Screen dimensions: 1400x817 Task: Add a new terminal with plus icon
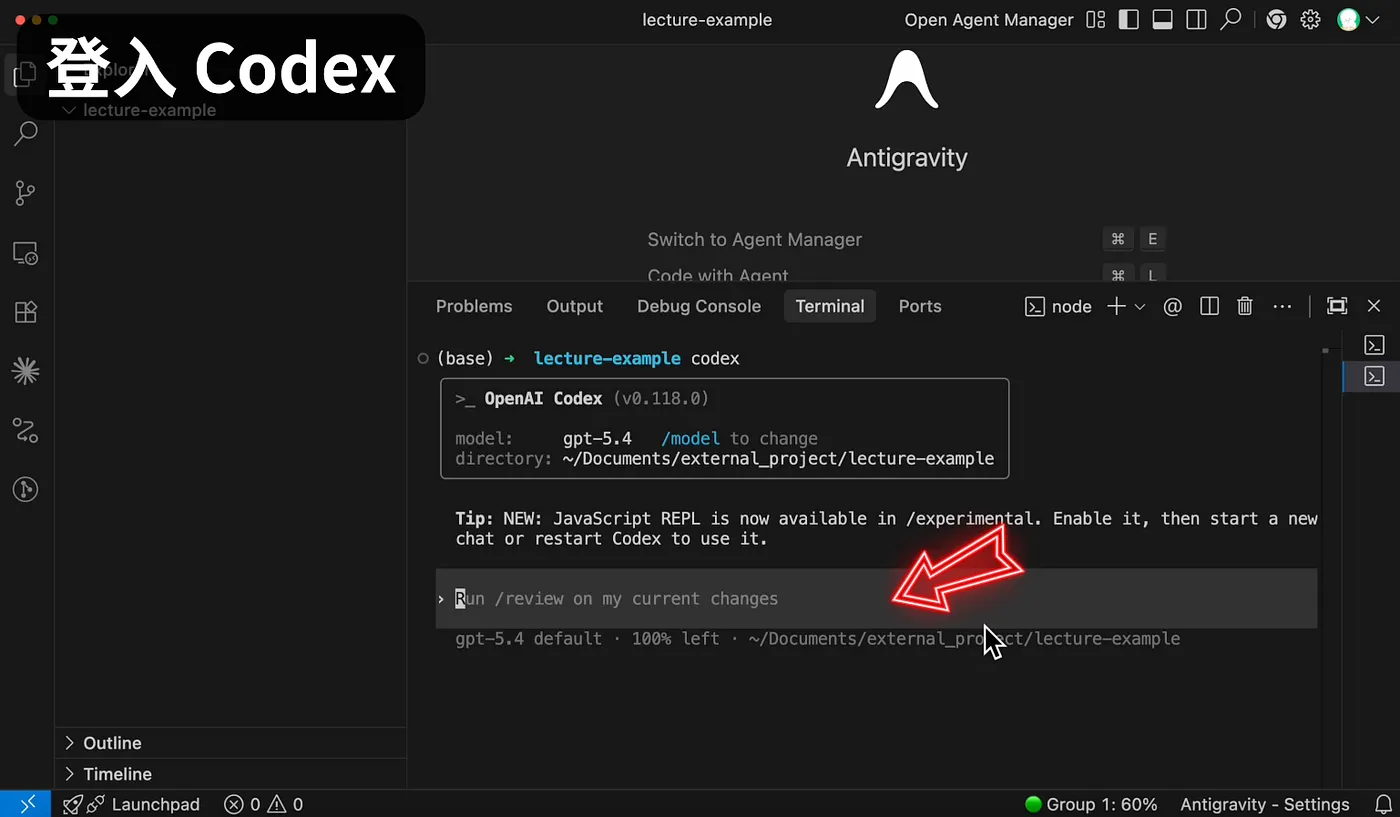pyautogui.click(x=1117, y=307)
